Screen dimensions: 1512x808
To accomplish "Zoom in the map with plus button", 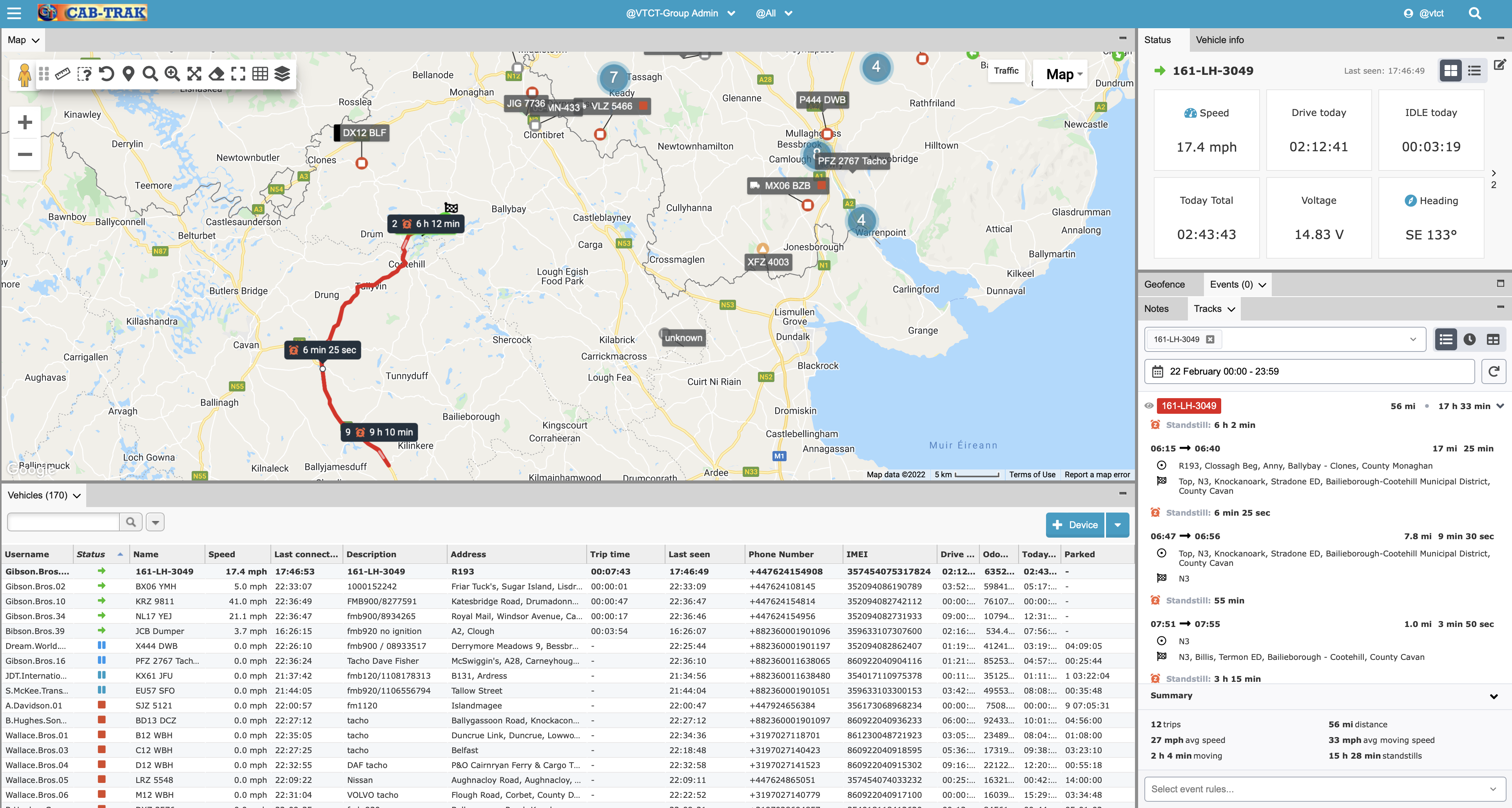I will [x=25, y=122].
